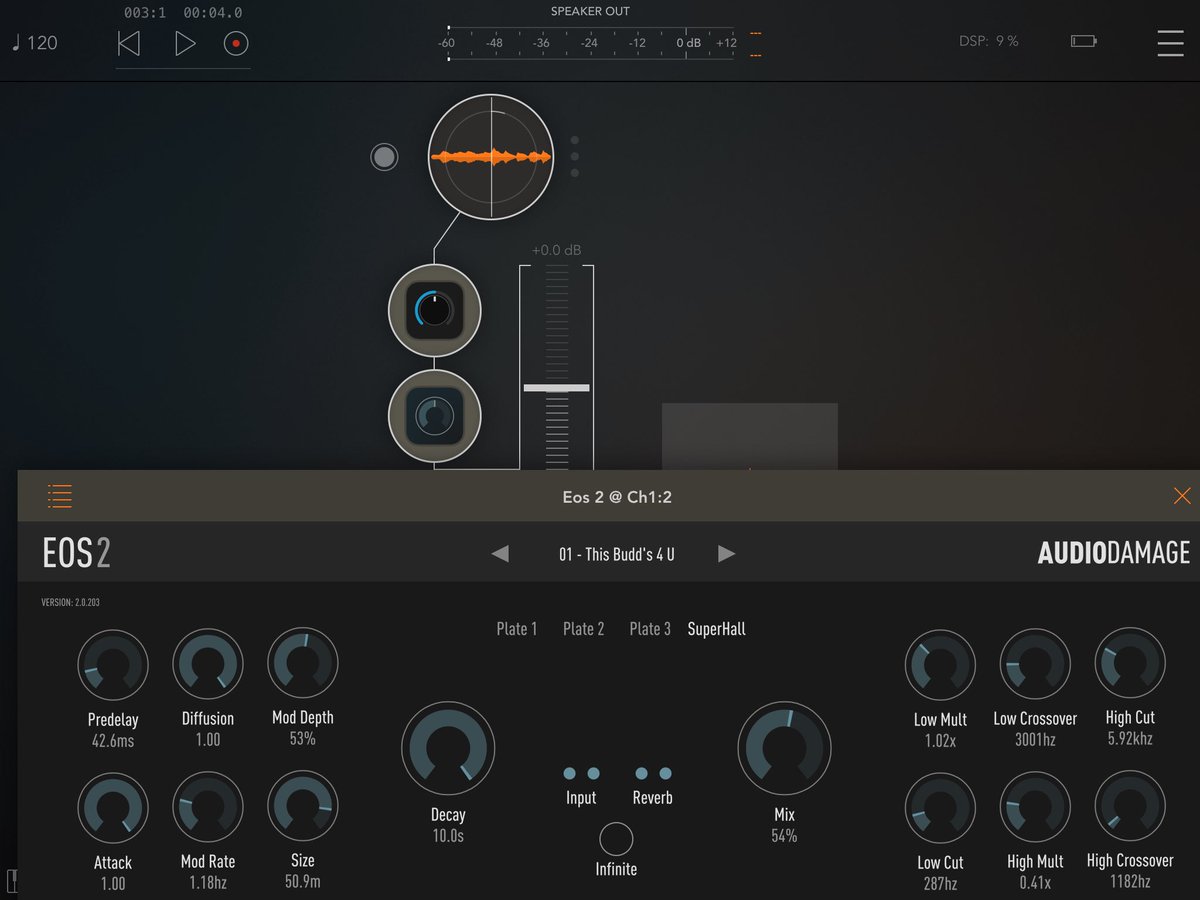Engage the Infinite reverb hold button
Image resolution: width=1200 pixels, height=900 pixels.
coord(615,838)
